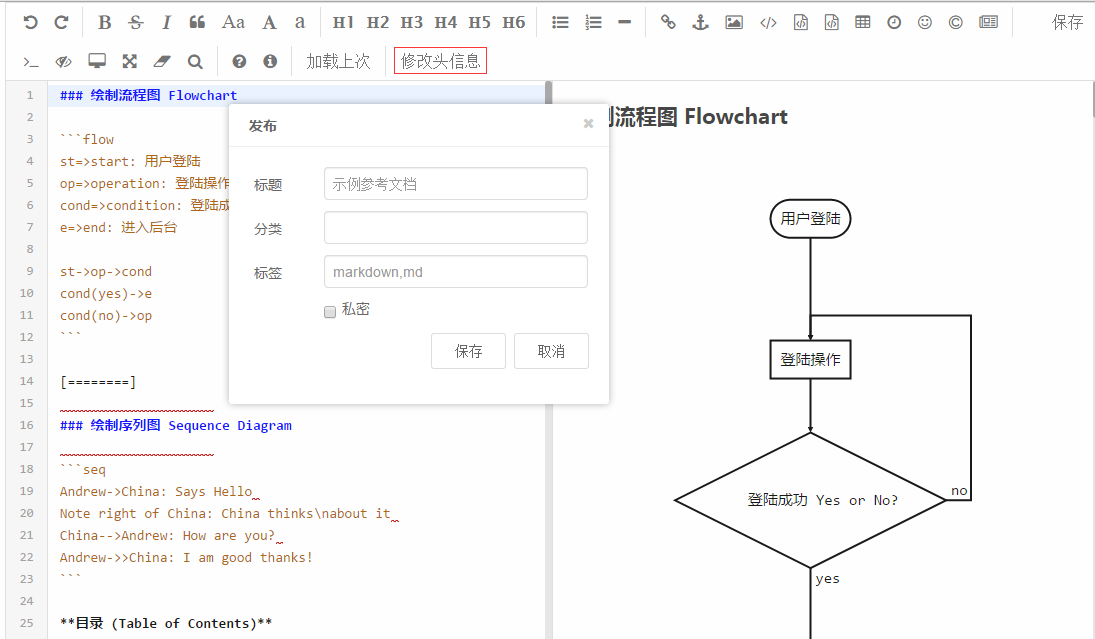Insert a table

862,22
